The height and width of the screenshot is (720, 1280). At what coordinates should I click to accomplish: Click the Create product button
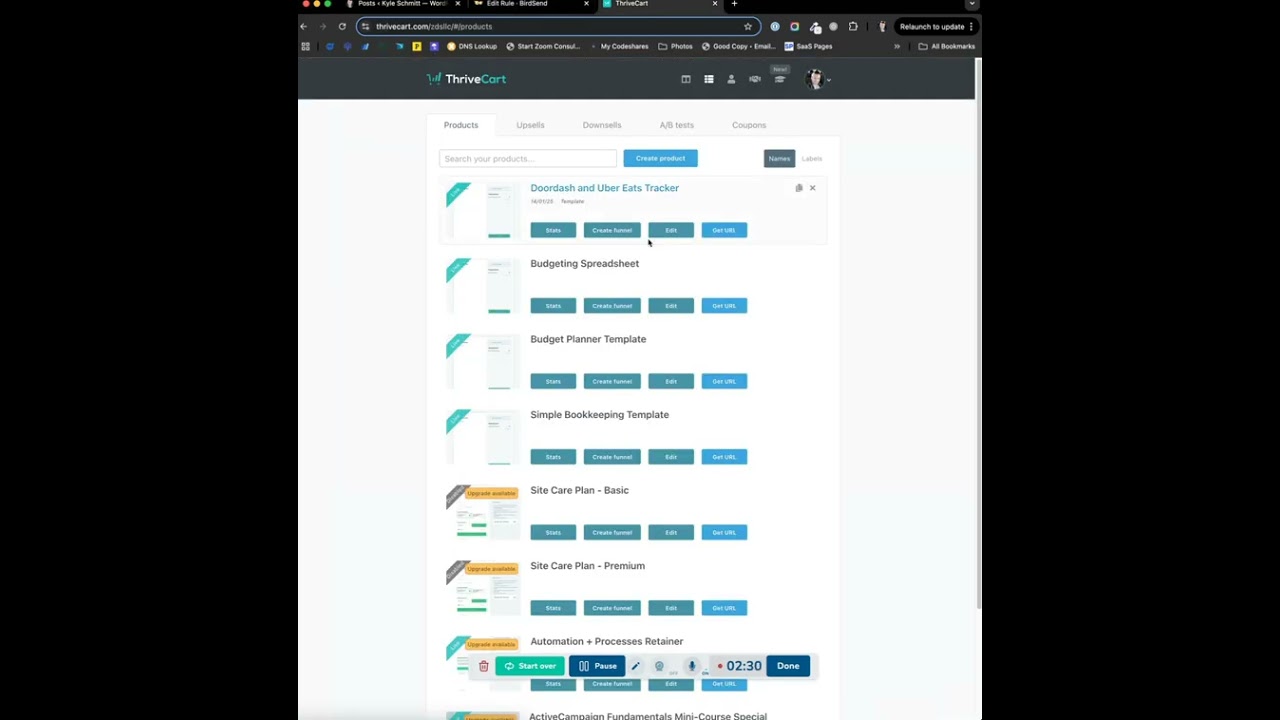pyautogui.click(x=660, y=158)
